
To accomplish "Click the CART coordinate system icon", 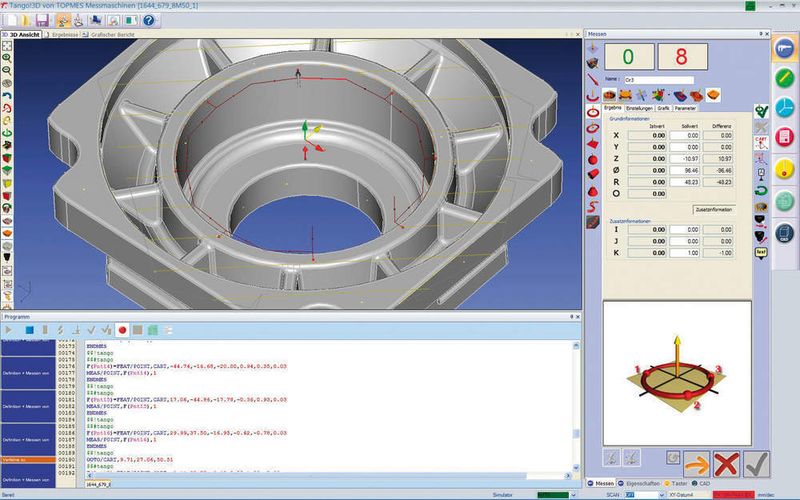I will coord(761,142).
